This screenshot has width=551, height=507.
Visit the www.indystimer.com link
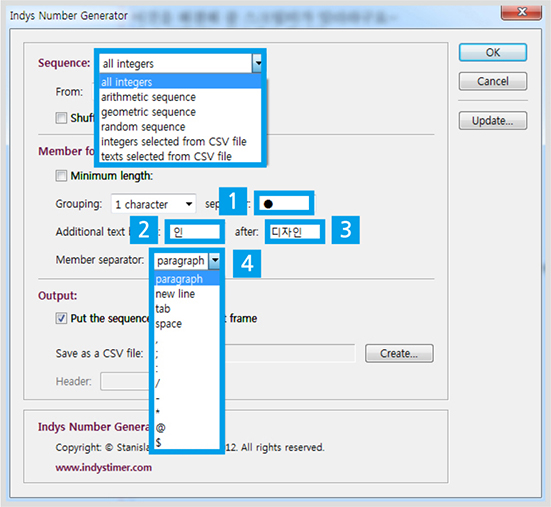[x=103, y=468]
